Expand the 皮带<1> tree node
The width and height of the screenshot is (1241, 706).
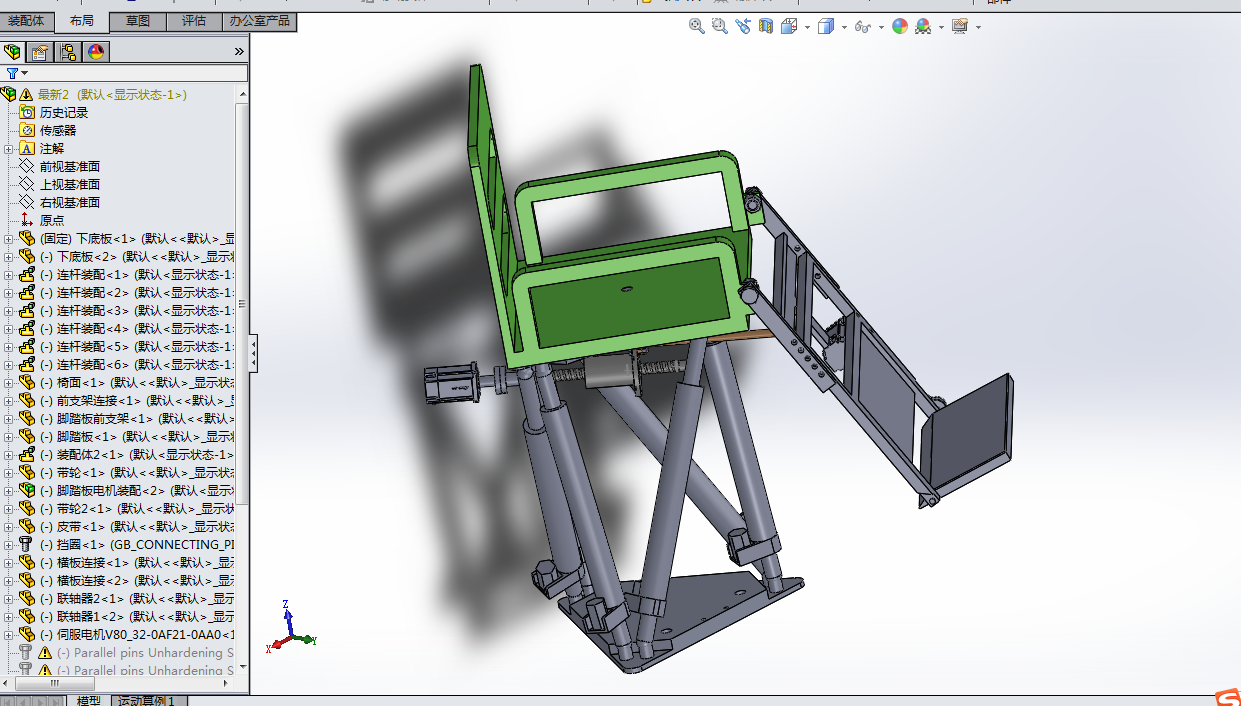9,527
